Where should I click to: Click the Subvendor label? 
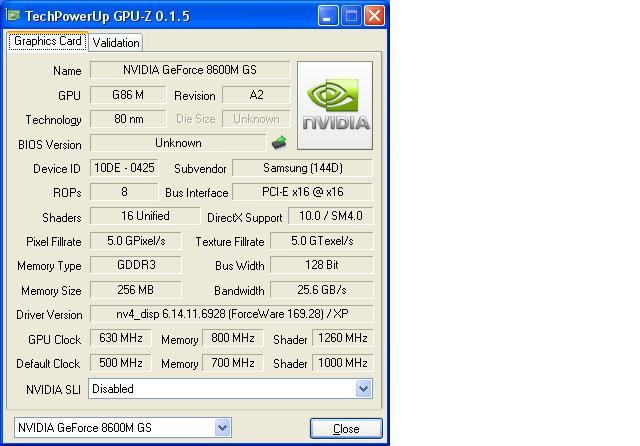(x=200, y=169)
